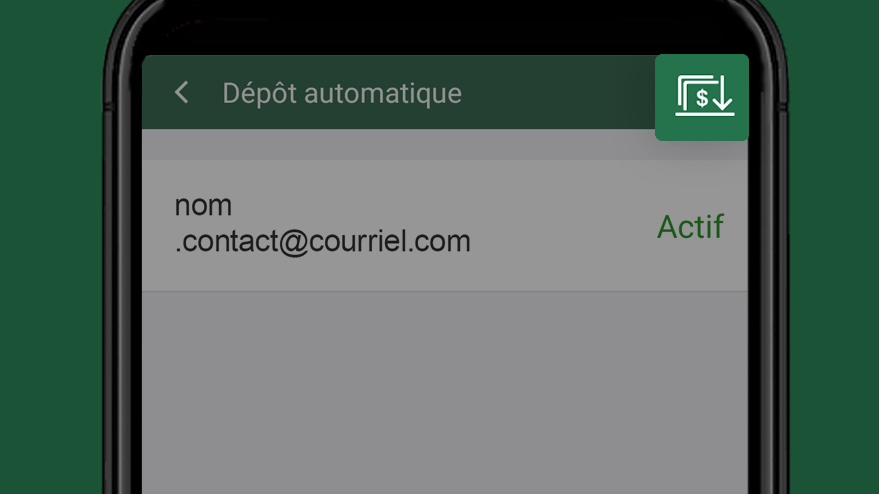Click the light gray strip above the contact row

(x=398, y=145)
